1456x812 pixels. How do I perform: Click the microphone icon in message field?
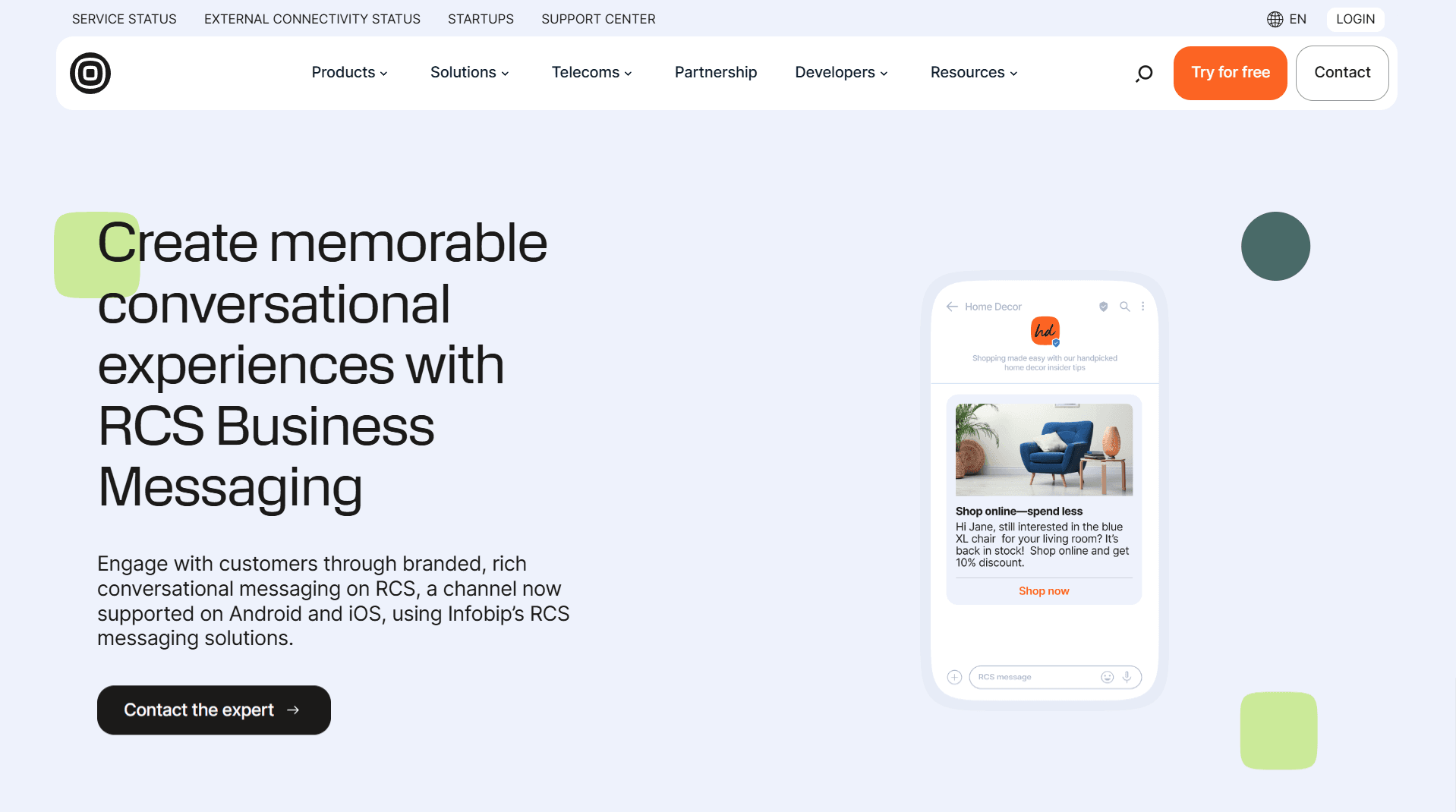pos(1127,677)
